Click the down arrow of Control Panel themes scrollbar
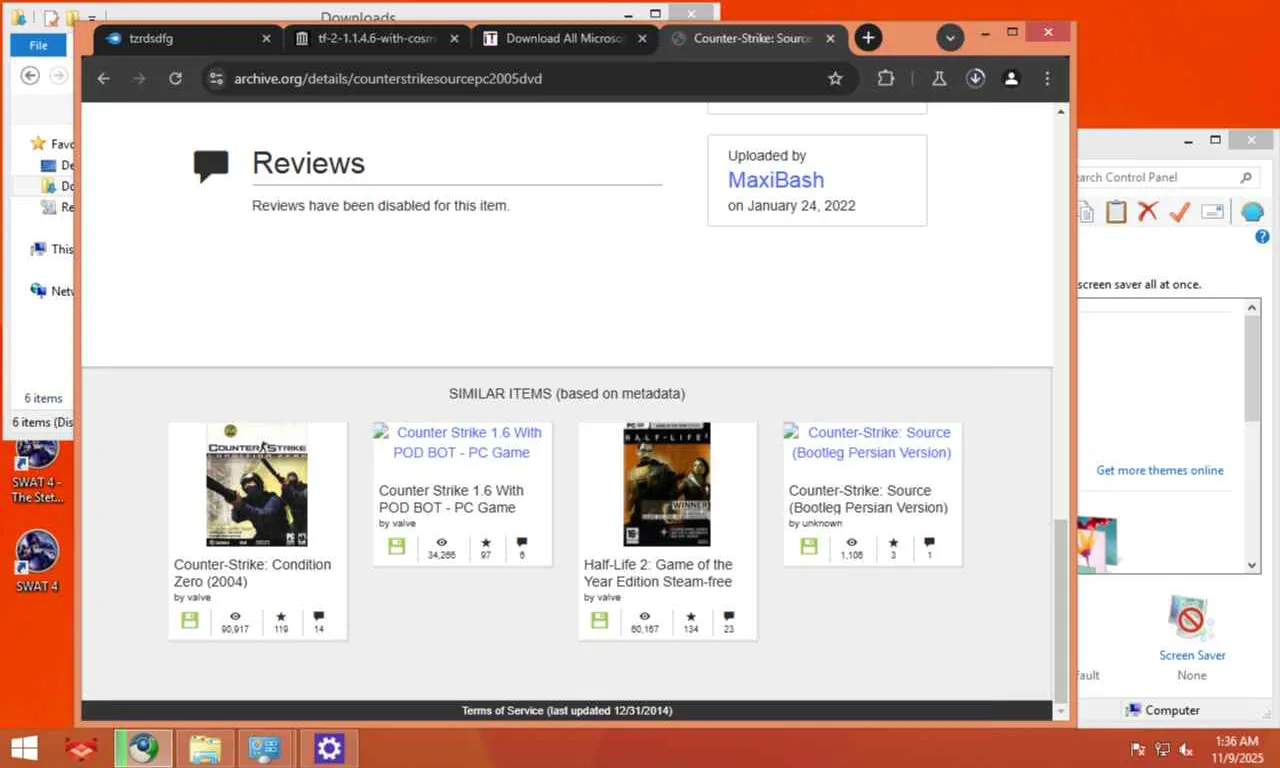 point(1253,565)
